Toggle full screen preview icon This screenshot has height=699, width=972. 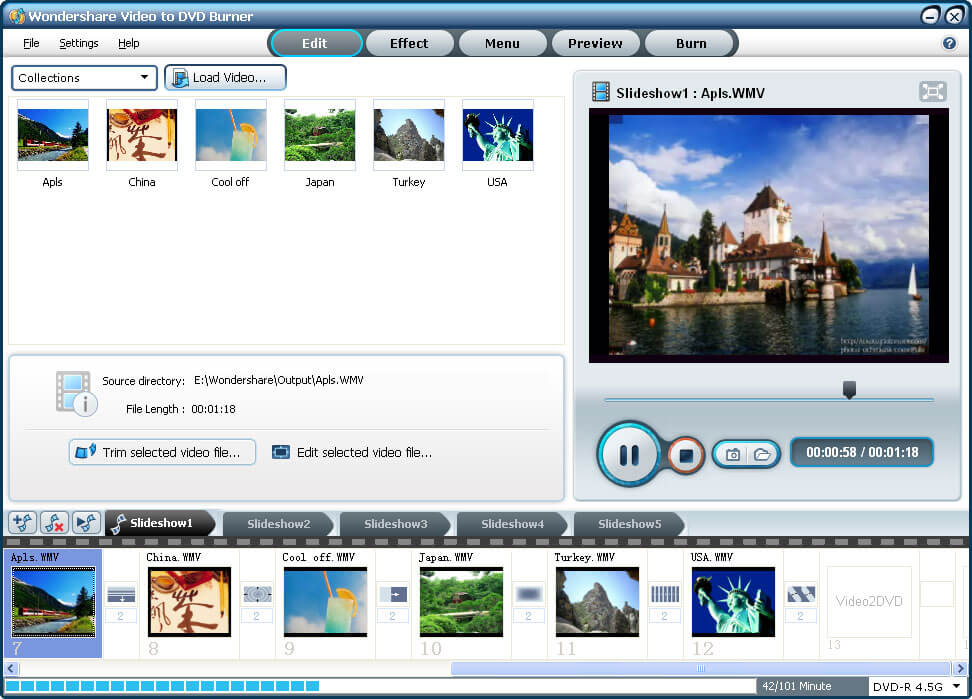pos(932,92)
